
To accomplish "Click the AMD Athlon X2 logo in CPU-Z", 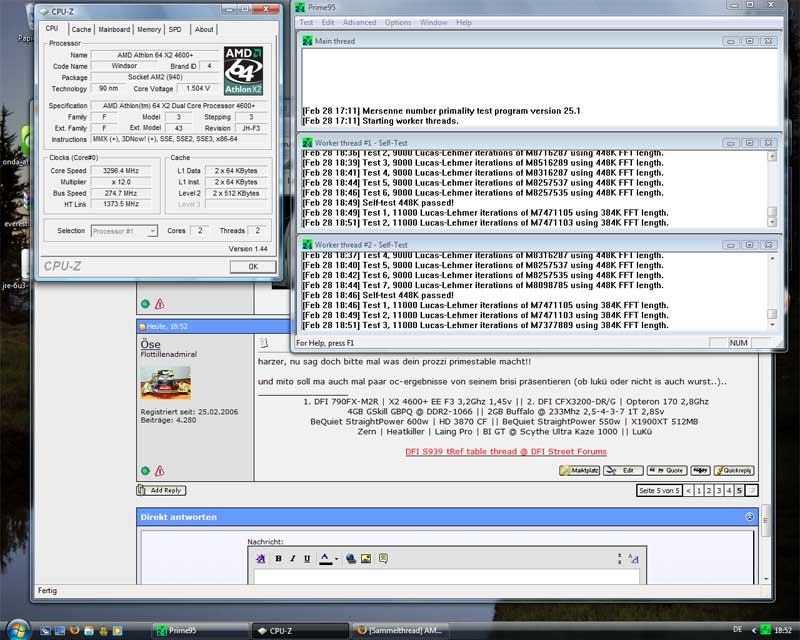I will [x=243, y=71].
